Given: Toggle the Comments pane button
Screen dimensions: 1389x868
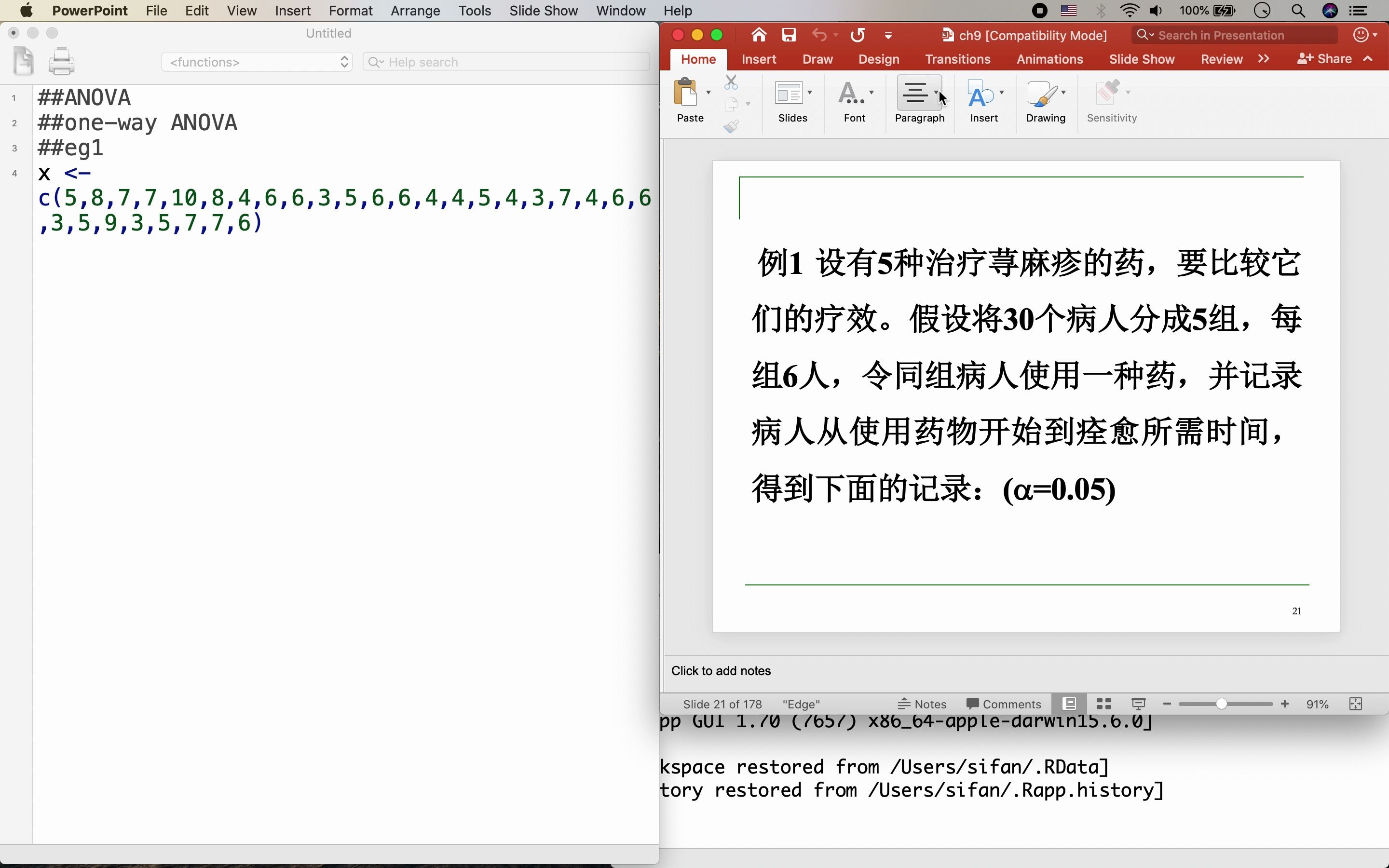Looking at the screenshot, I should [x=1003, y=704].
